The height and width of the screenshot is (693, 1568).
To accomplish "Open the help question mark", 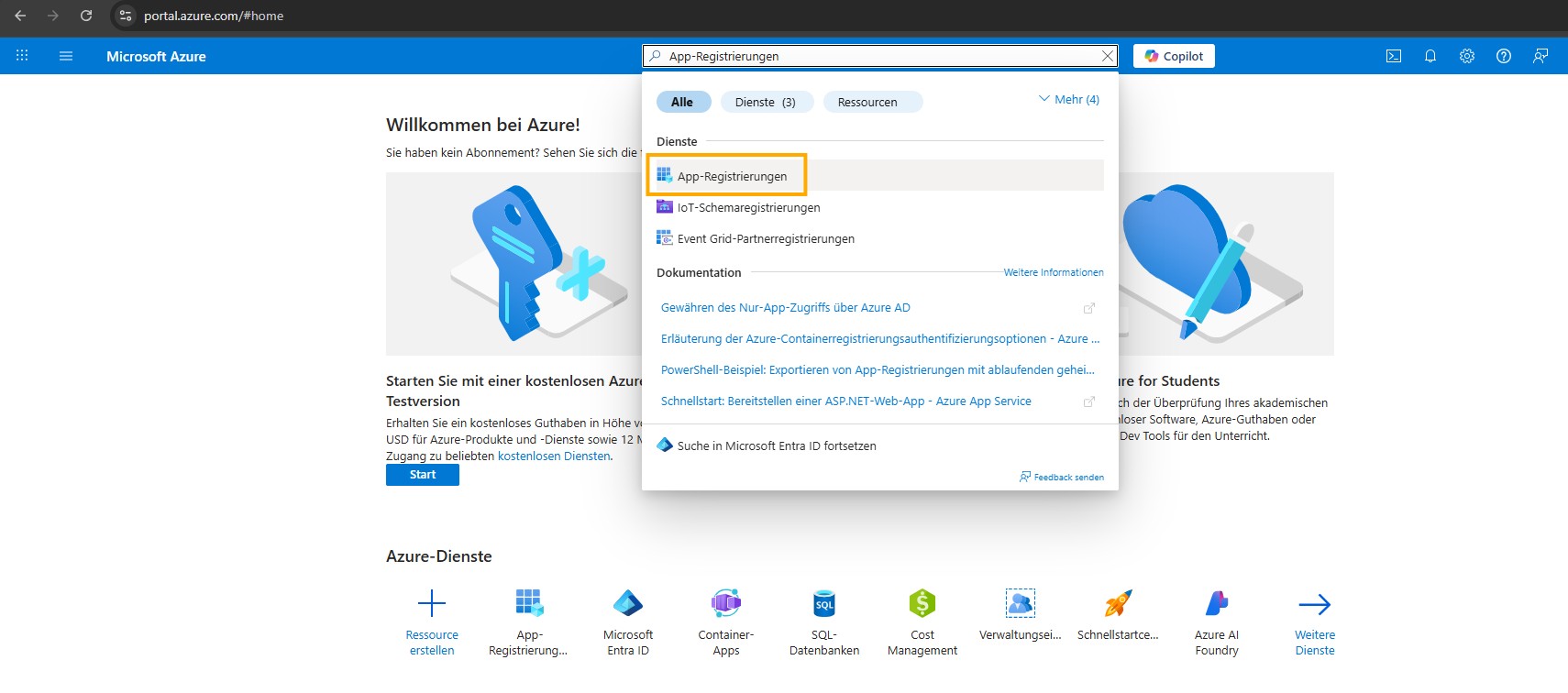I will (x=1504, y=56).
